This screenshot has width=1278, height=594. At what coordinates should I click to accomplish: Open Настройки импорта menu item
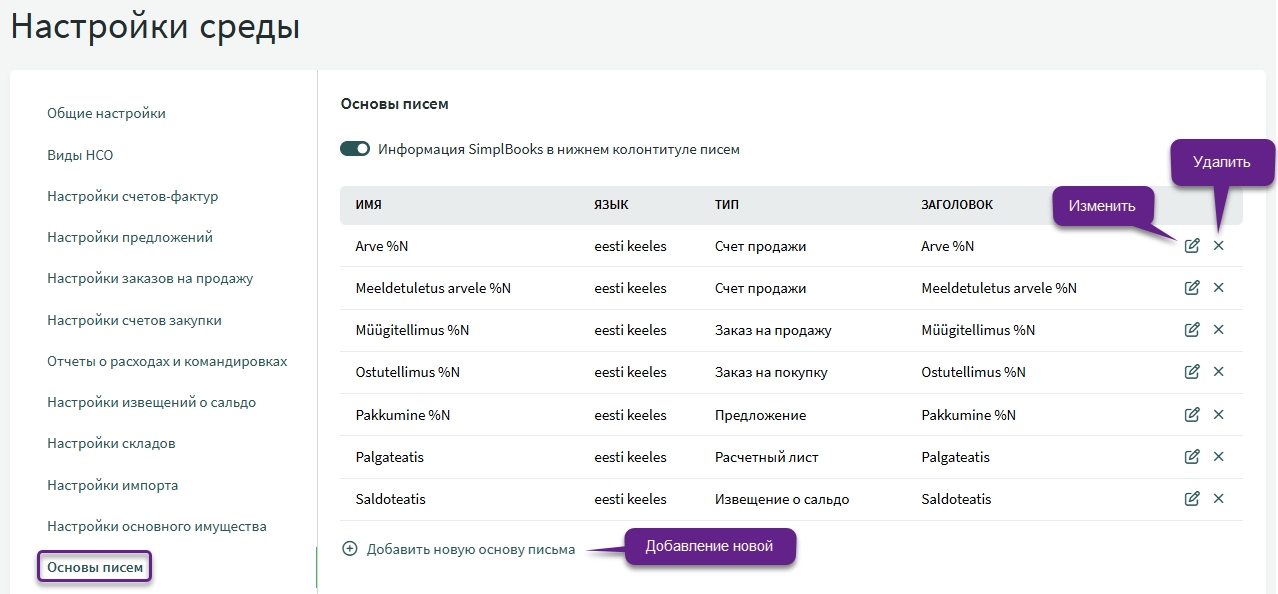click(112, 486)
